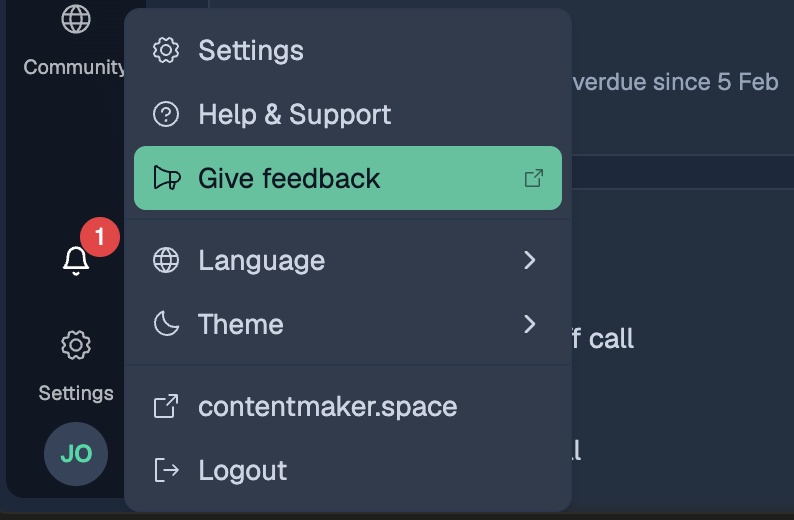Viewport: 794px width, 520px height.
Task: Open the Language menu entry
Action: pos(348,260)
